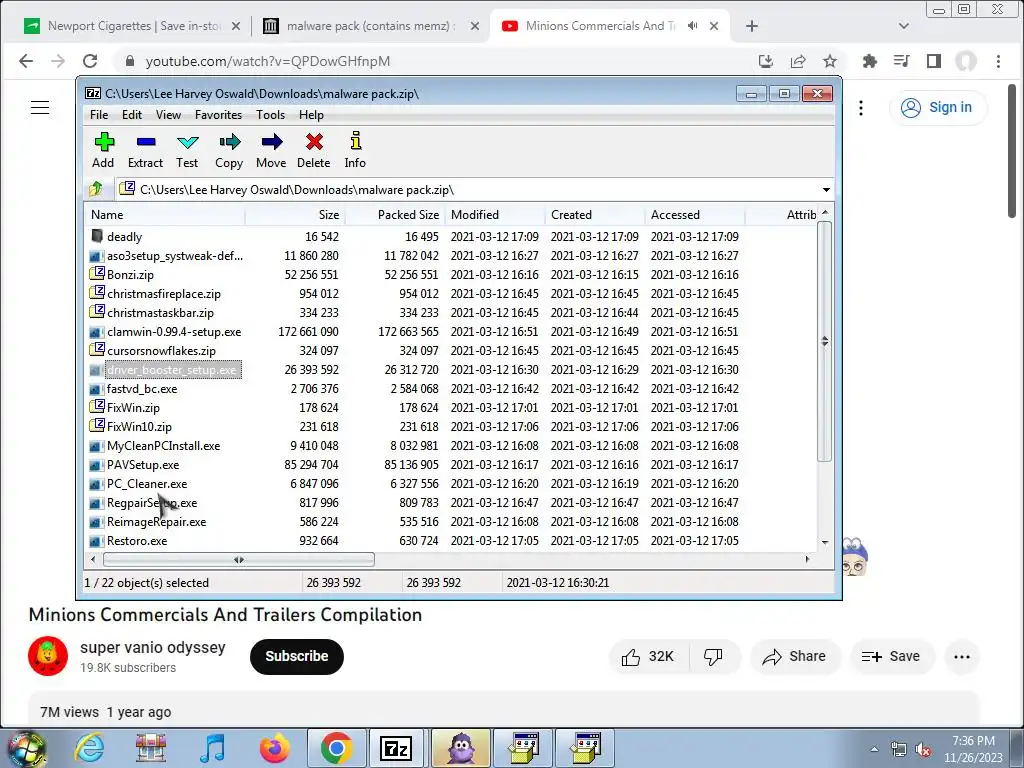Run the Test archive tool
The height and width of the screenshot is (768, 1024).
(x=187, y=150)
